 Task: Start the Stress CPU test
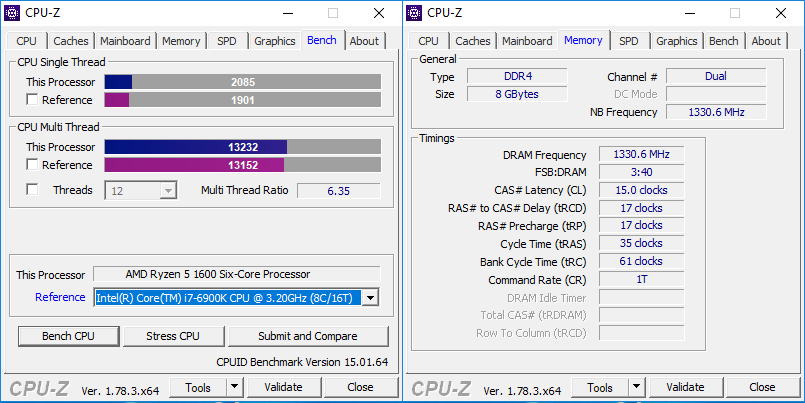point(173,336)
